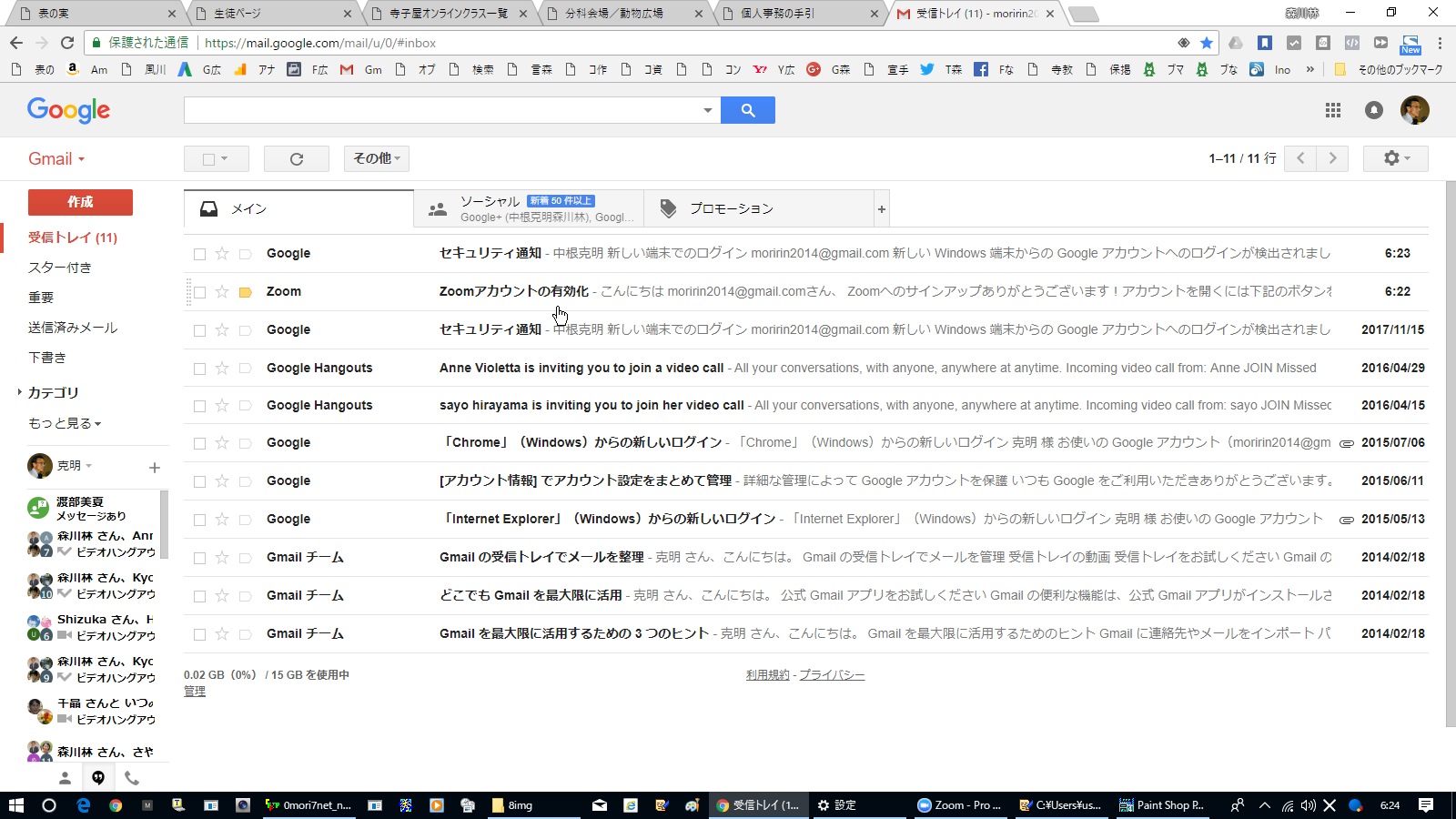Open Zoom app in taskbar
Image resolution: width=1456 pixels, height=819 pixels.
pos(958,804)
